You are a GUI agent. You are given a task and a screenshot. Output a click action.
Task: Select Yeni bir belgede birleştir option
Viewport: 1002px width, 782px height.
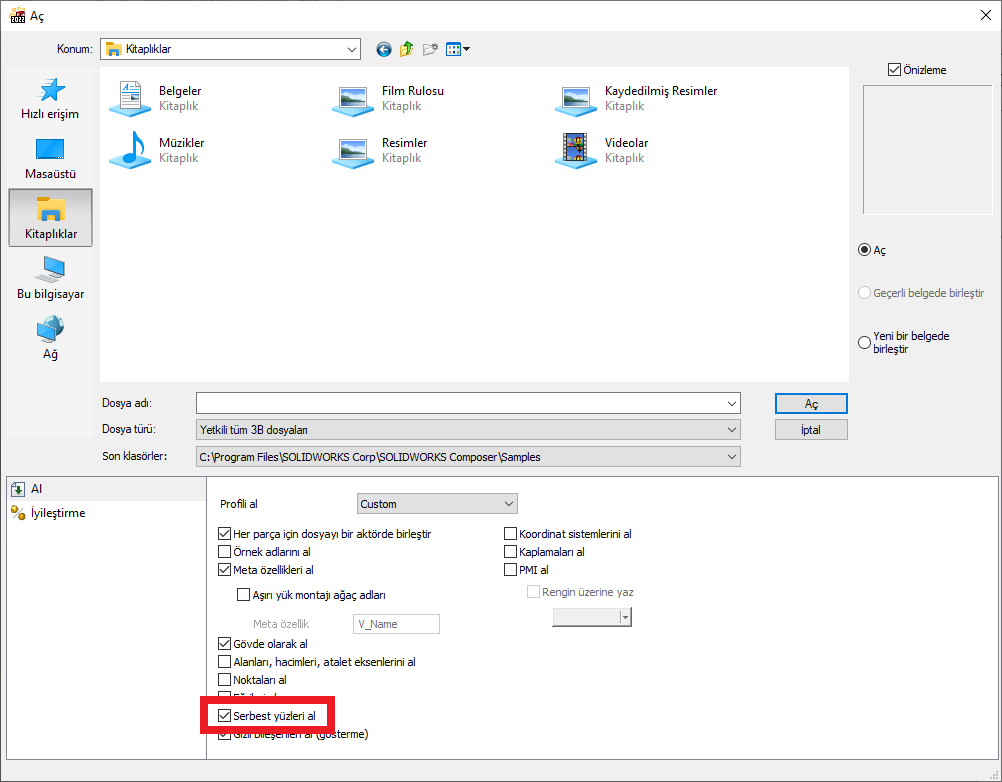(865, 343)
